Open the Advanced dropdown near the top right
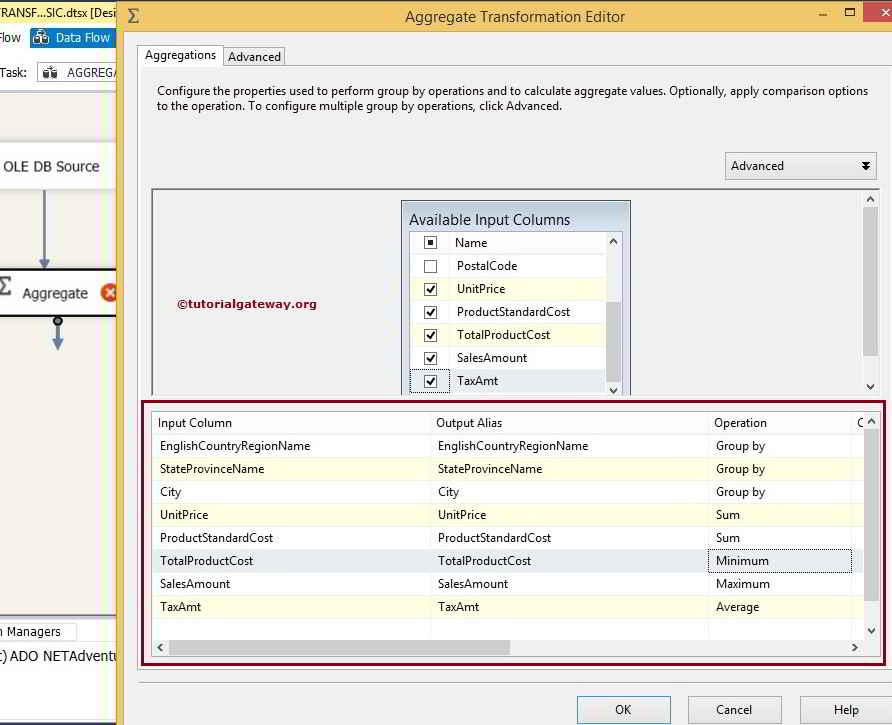The width and height of the screenshot is (892, 725). tap(800, 165)
